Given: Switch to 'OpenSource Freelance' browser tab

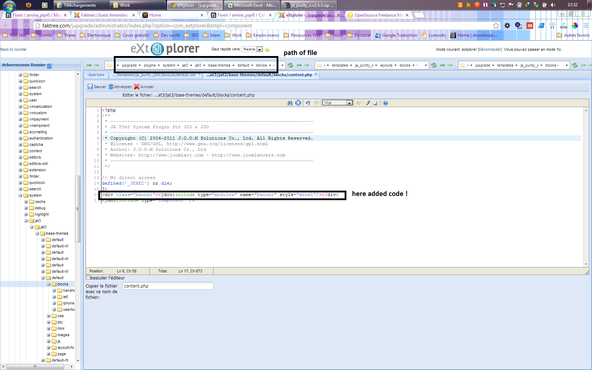Looking at the screenshot, I should pyautogui.click(x=378, y=15).
